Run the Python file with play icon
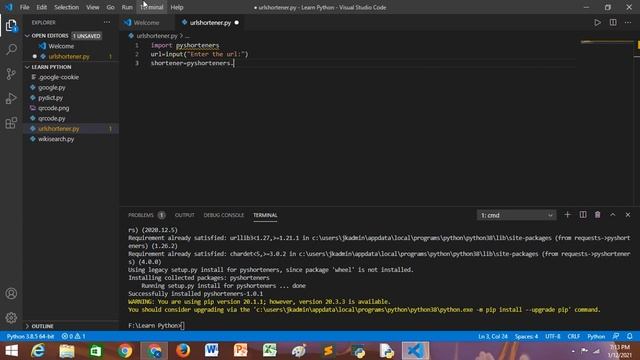The height and width of the screenshot is (360, 640). [597, 22]
